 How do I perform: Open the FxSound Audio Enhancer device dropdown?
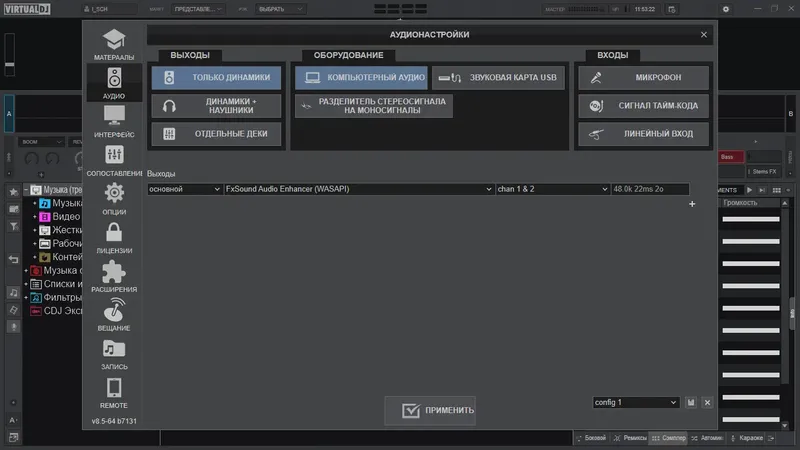[x=359, y=189]
